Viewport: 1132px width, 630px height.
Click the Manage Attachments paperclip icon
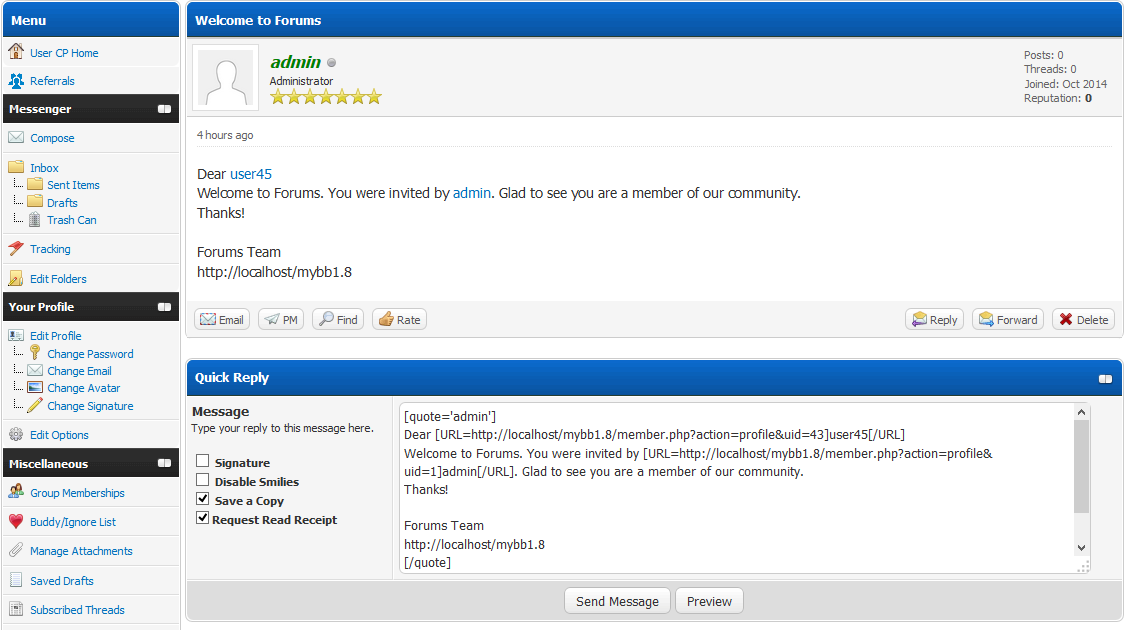coord(16,550)
